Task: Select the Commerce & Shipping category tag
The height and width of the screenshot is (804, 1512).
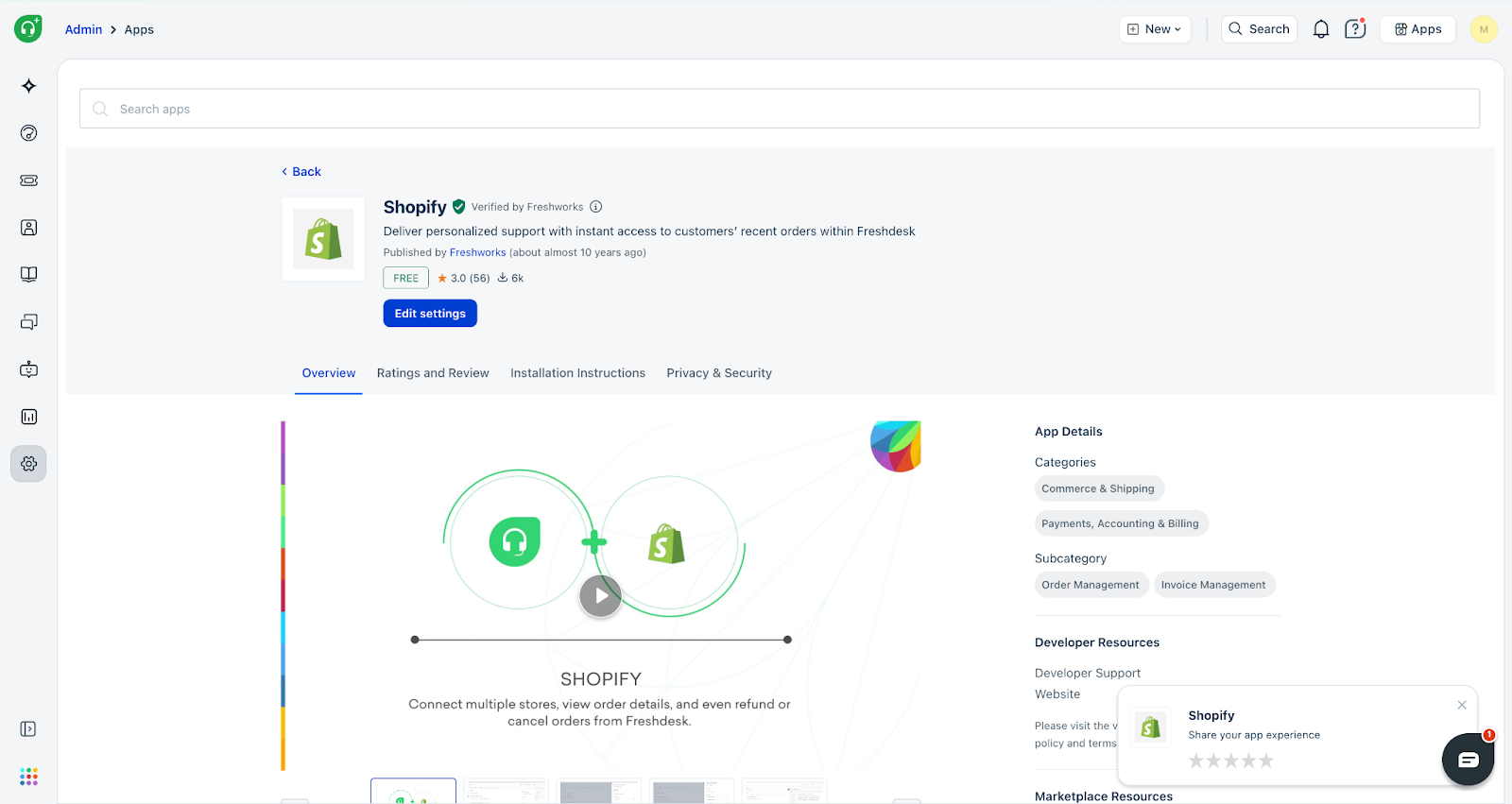Action: pyautogui.click(x=1098, y=488)
